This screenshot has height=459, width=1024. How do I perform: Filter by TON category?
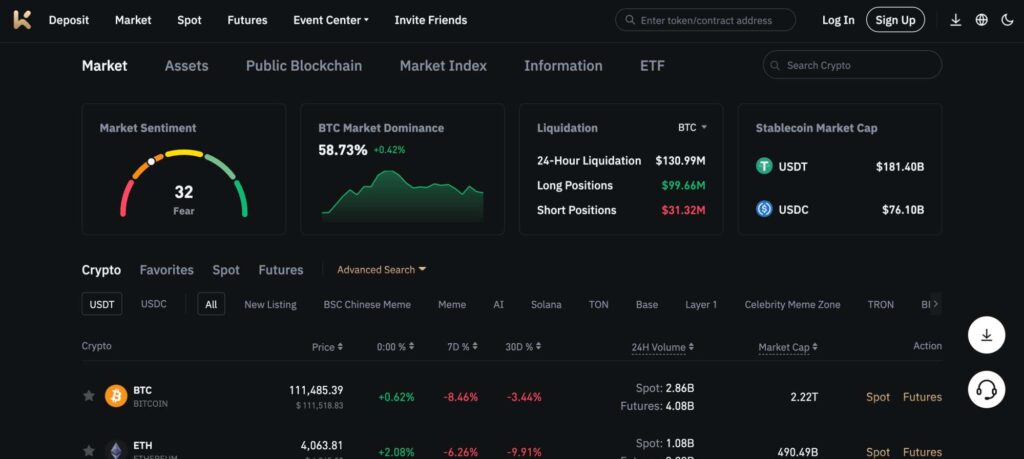[x=598, y=304]
